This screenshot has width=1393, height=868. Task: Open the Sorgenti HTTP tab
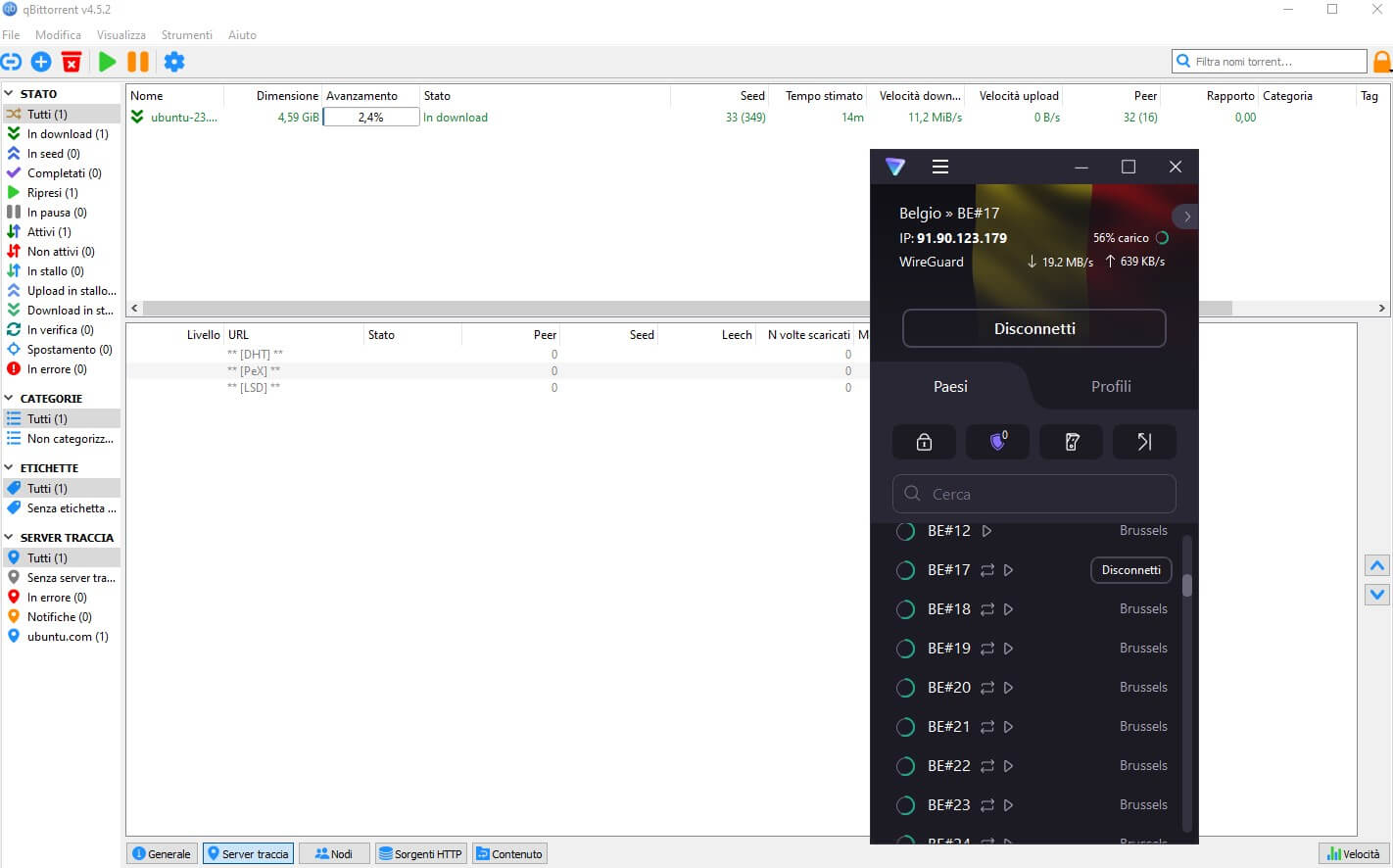(420, 854)
